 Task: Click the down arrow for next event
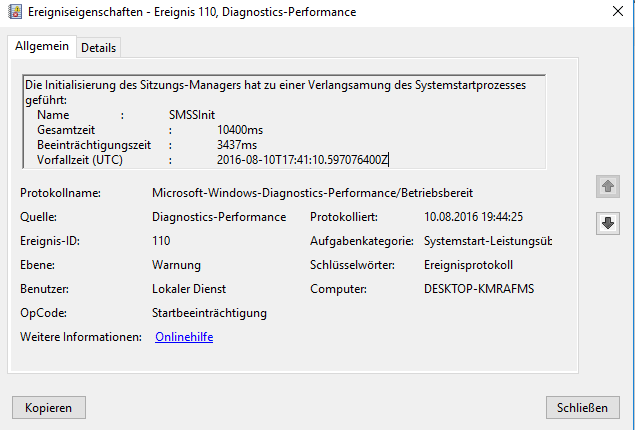coord(606,224)
